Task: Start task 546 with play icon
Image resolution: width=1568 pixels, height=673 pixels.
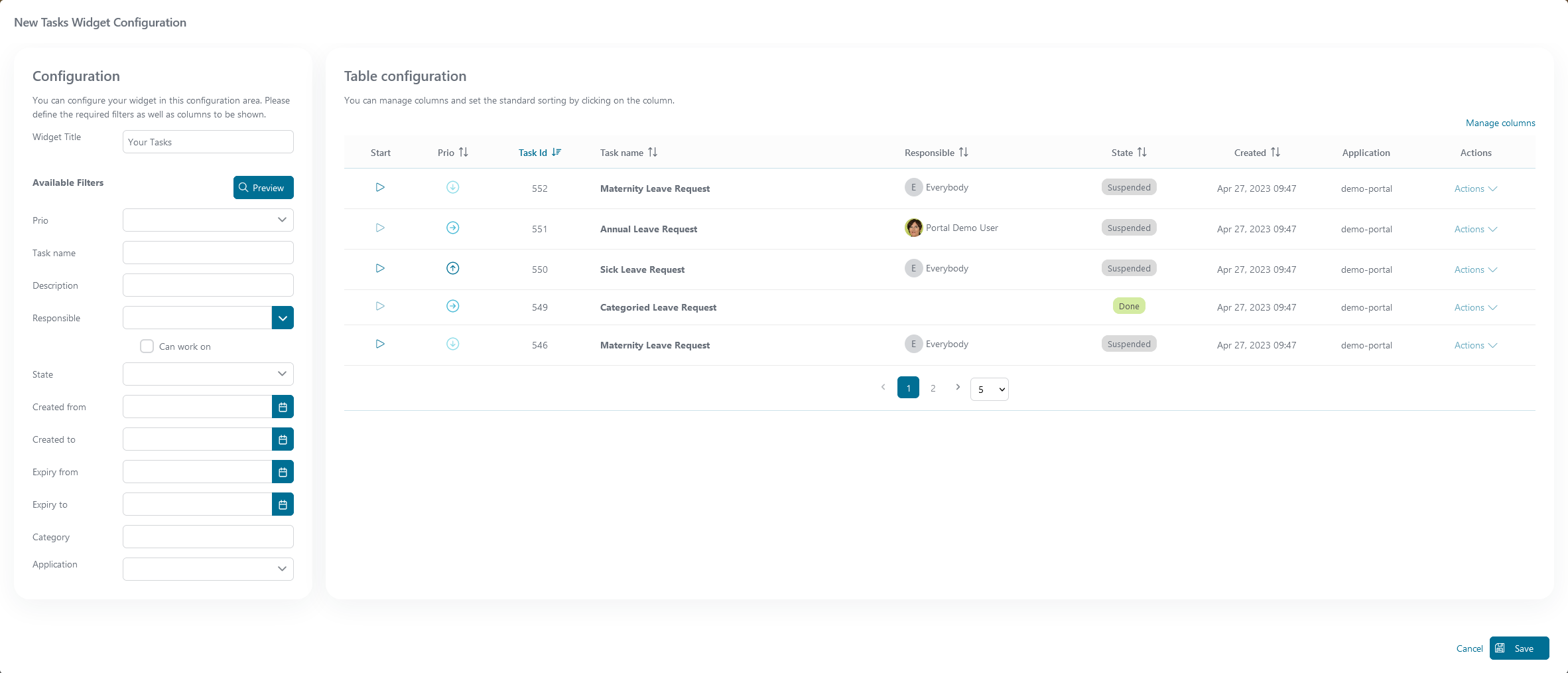Action: coord(380,344)
